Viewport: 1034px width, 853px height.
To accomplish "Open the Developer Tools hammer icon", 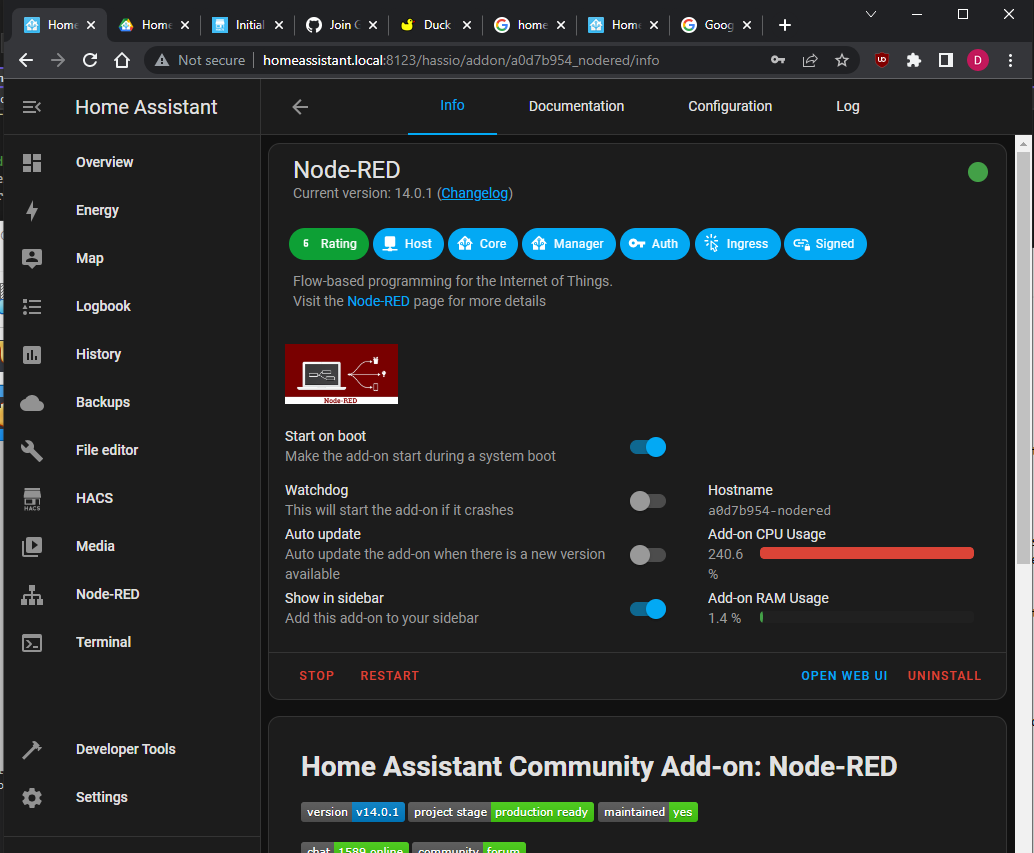I will pos(32,750).
